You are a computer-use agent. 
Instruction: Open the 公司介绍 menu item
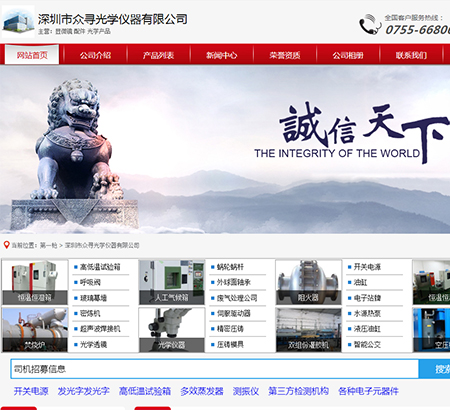coord(95,55)
